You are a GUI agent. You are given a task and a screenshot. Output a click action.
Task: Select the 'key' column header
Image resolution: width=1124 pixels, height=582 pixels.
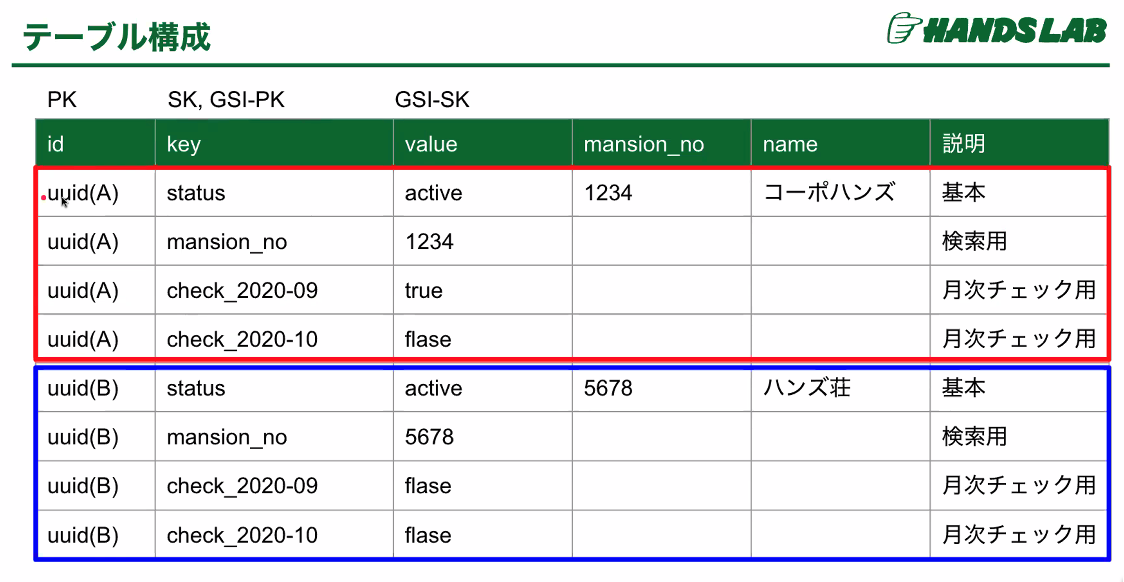pos(274,144)
